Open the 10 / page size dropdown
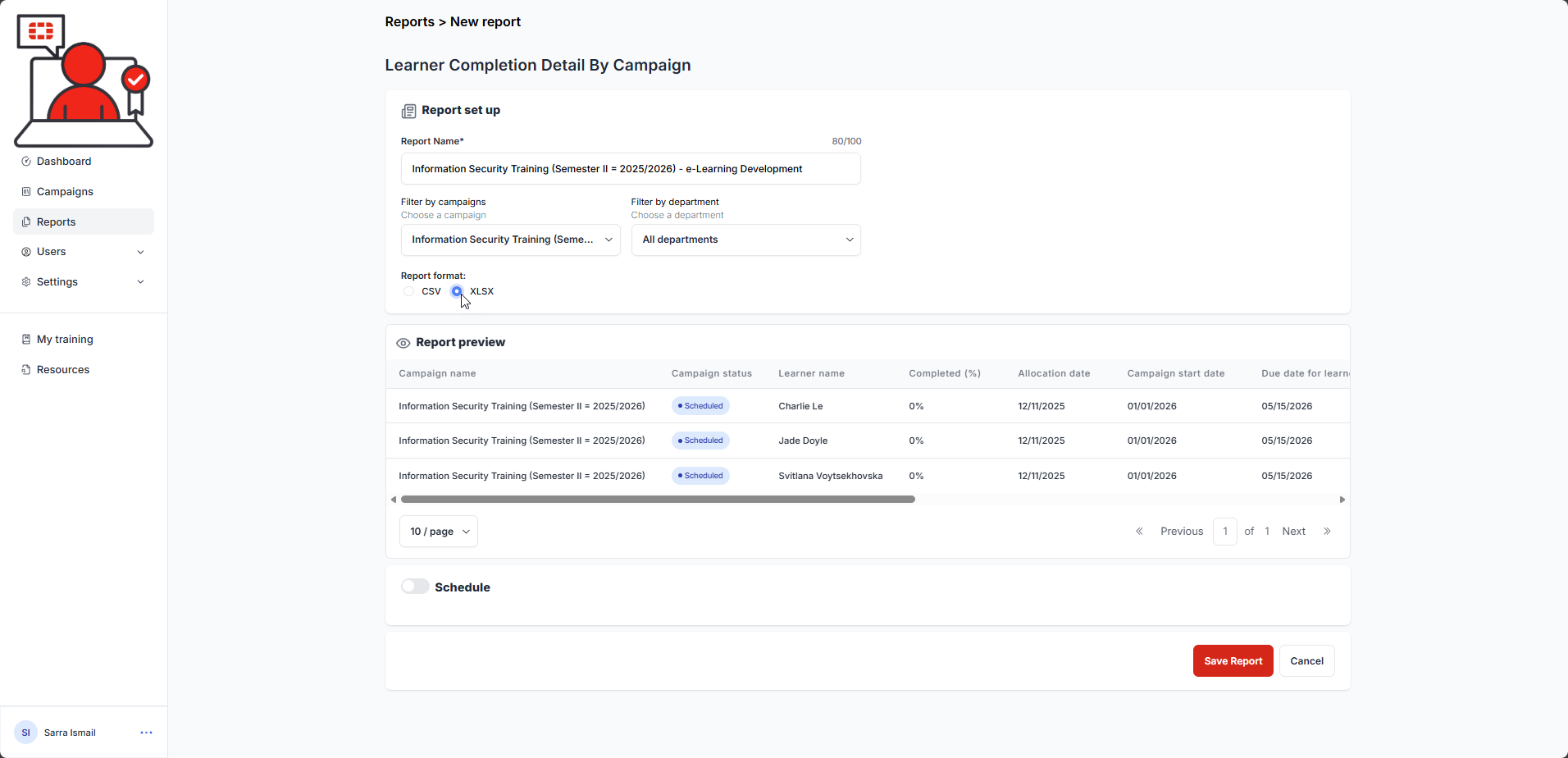 point(439,532)
